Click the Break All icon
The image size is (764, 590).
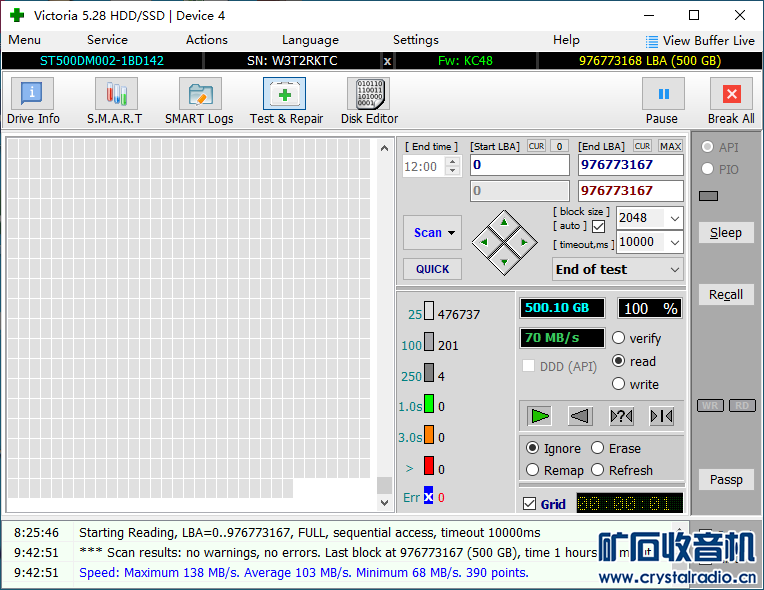tap(731, 102)
